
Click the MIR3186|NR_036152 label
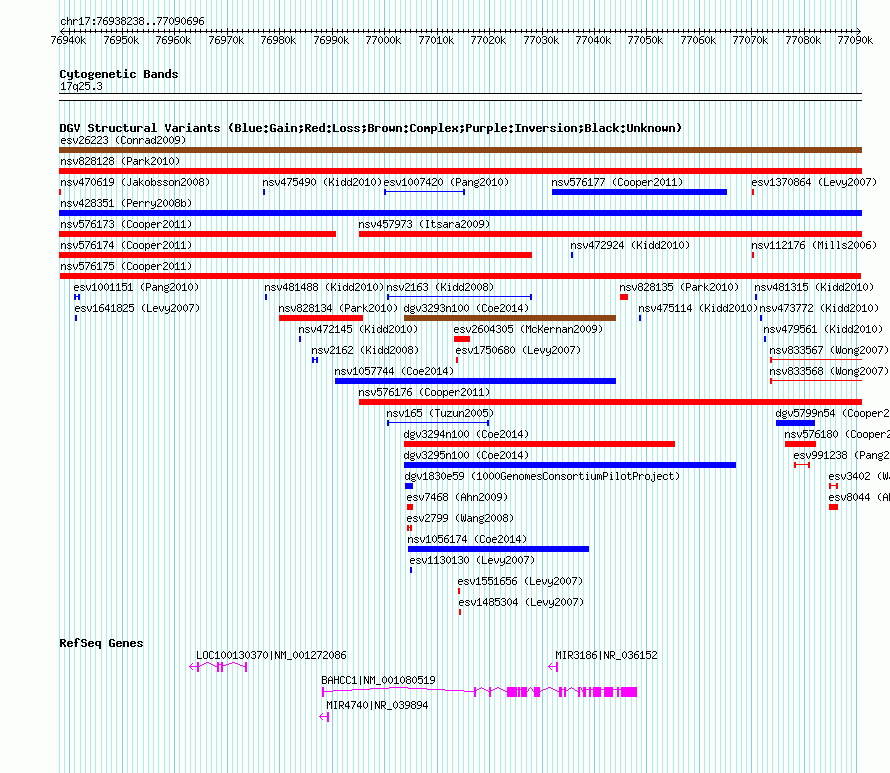pyautogui.click(x=606, y=655)
